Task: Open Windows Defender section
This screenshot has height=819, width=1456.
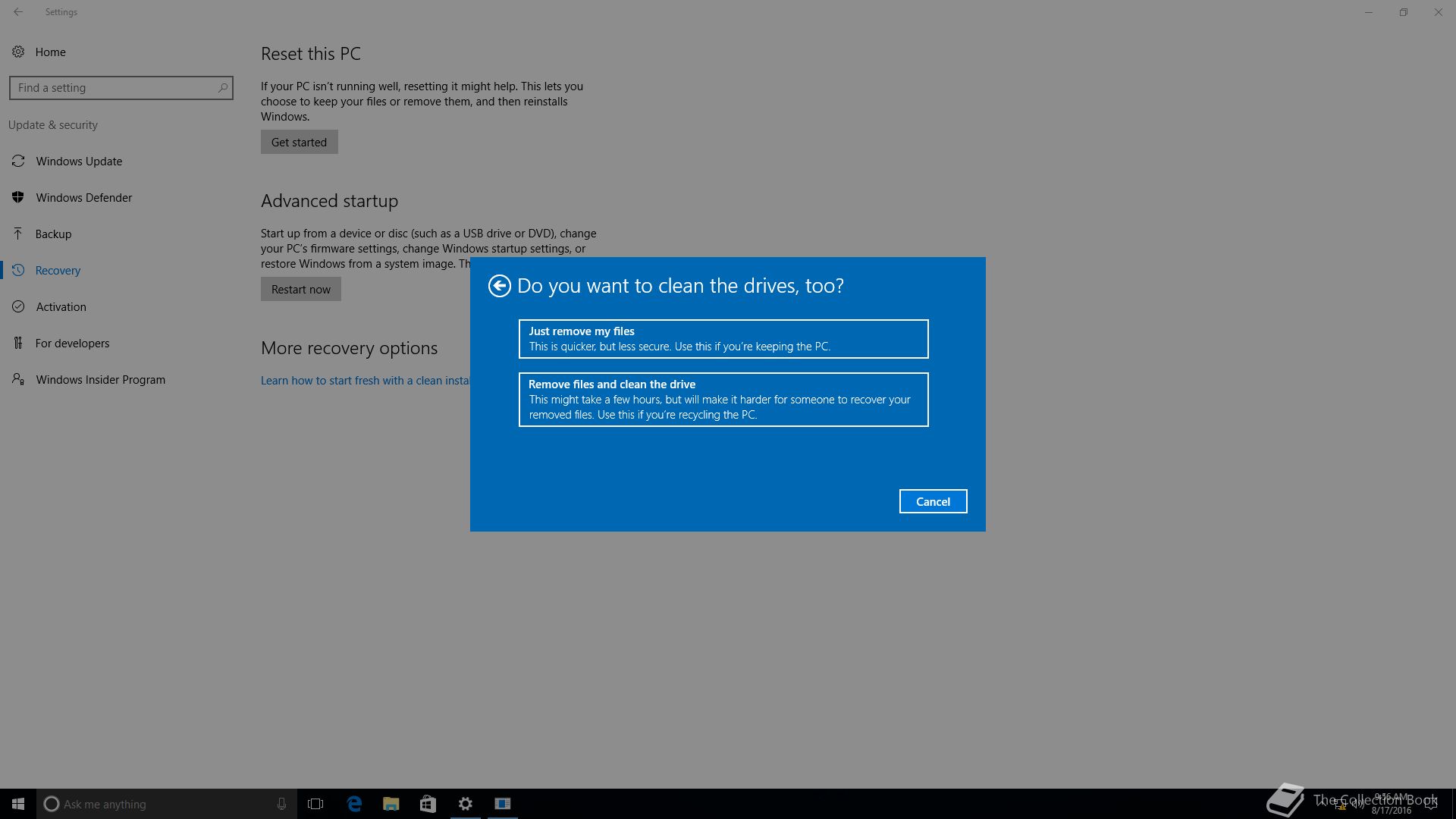Action: (83, 198)
